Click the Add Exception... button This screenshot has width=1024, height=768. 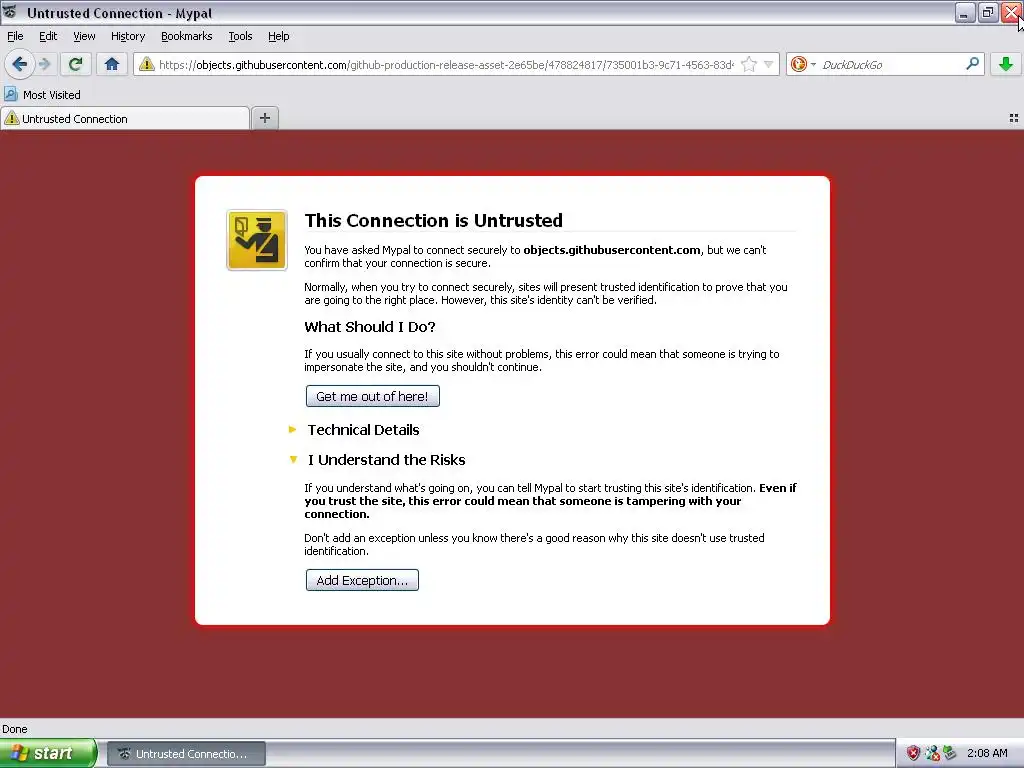pyautogui.click(x=362, y=580)
